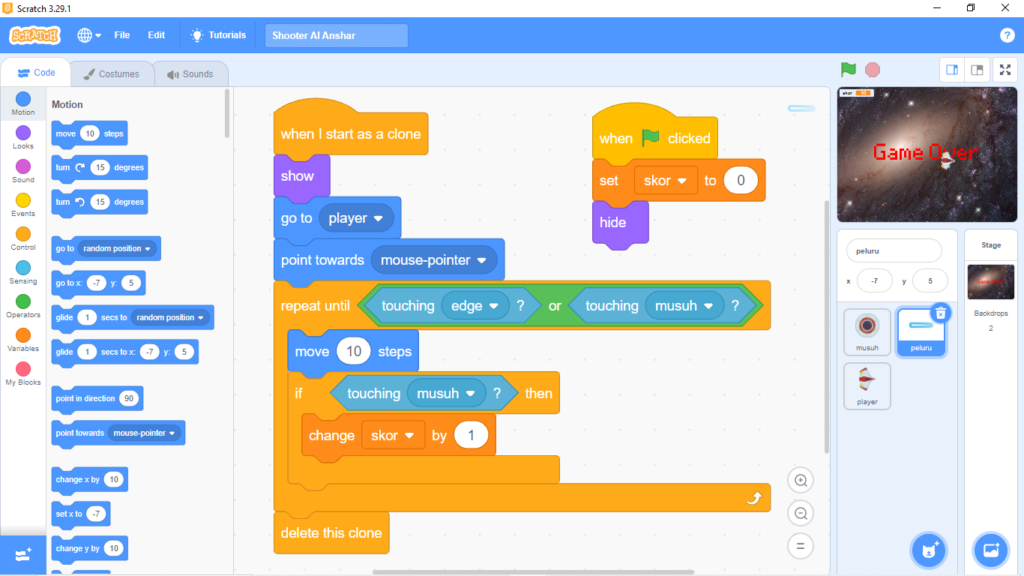Screen dimensions: 1024x576
Task: Edit the sprite y position field
Action: [930, 281]
